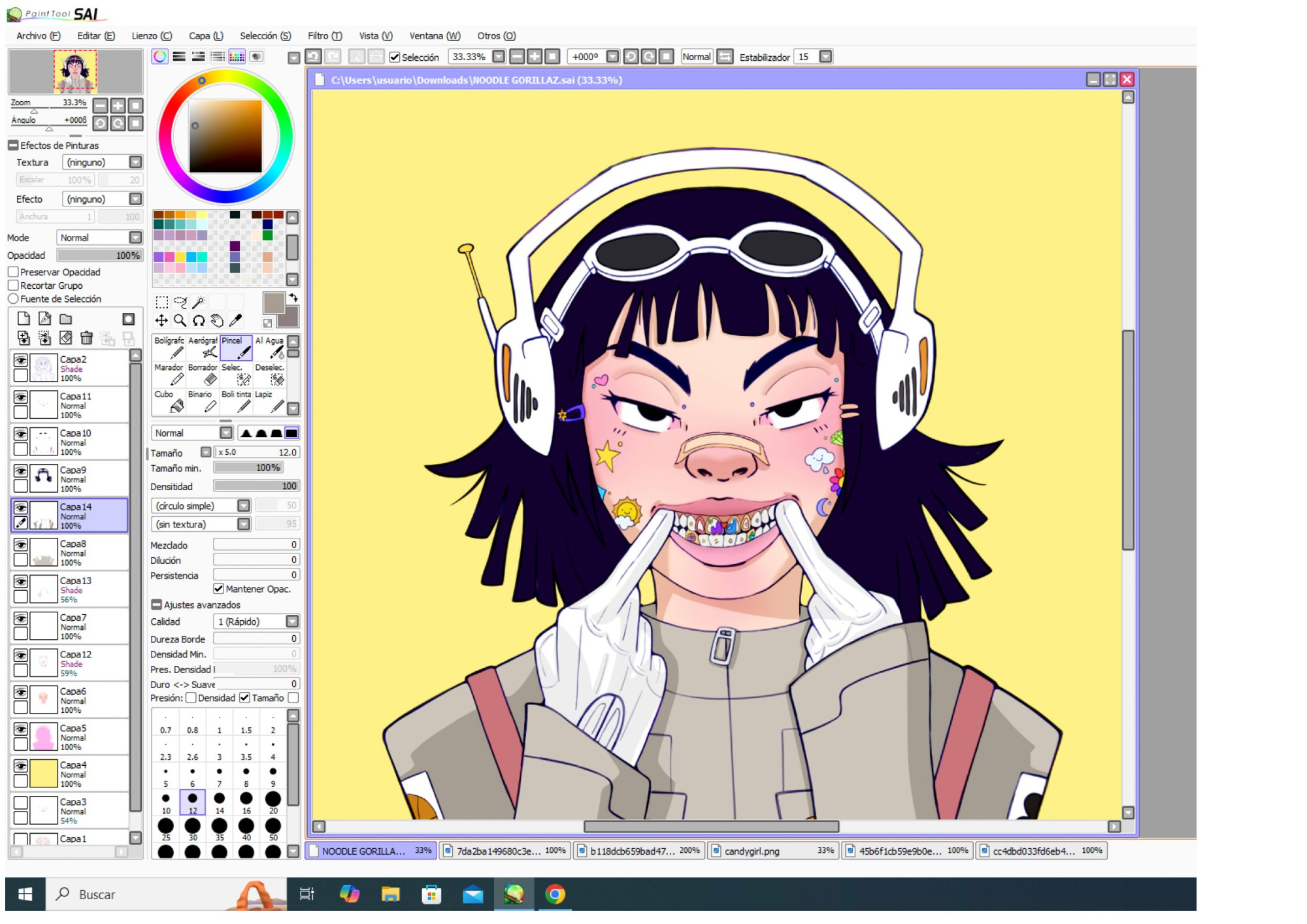Open the Efecto dropdown
The height and width of the screenshot is (924, 1307).
(x=135, y=199)
